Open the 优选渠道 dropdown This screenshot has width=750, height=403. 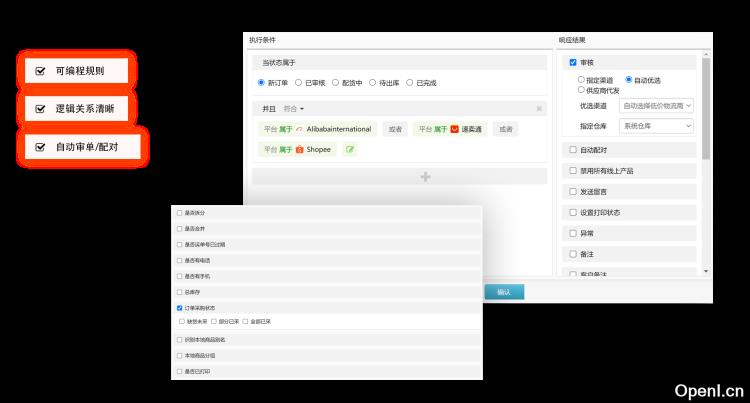point(656,106)
